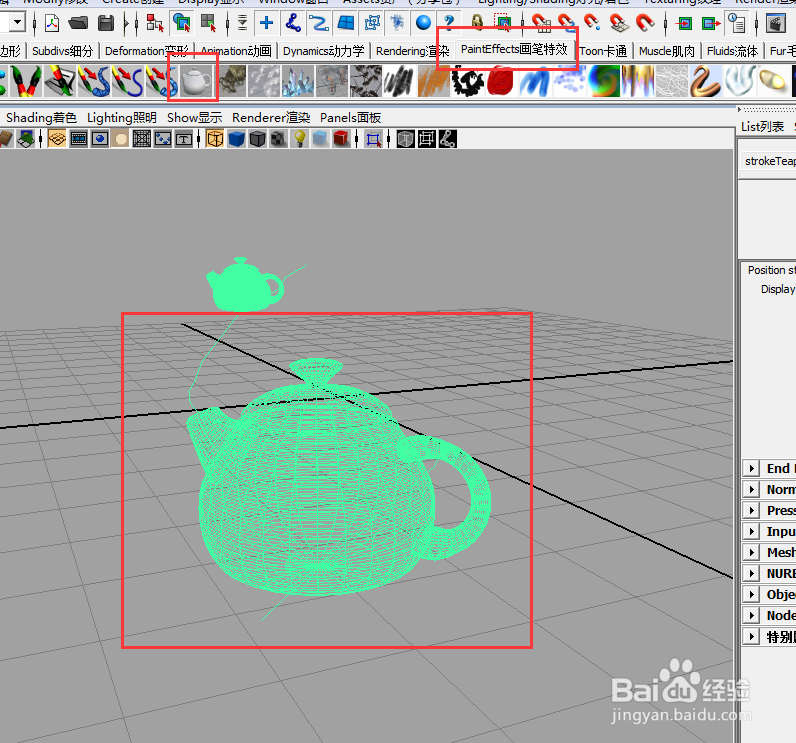The width and height of the screenshot is (796, 743).
Task: Toggle the resolution gate icon
Action: (x=100, y=139)
